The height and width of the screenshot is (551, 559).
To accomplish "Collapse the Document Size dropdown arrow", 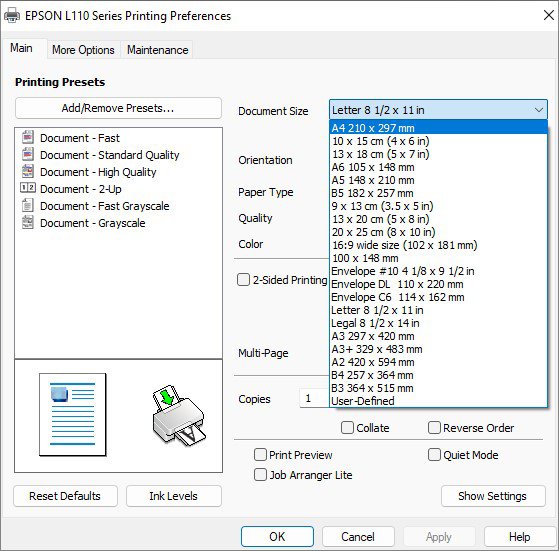I will (x=539, y=110).
